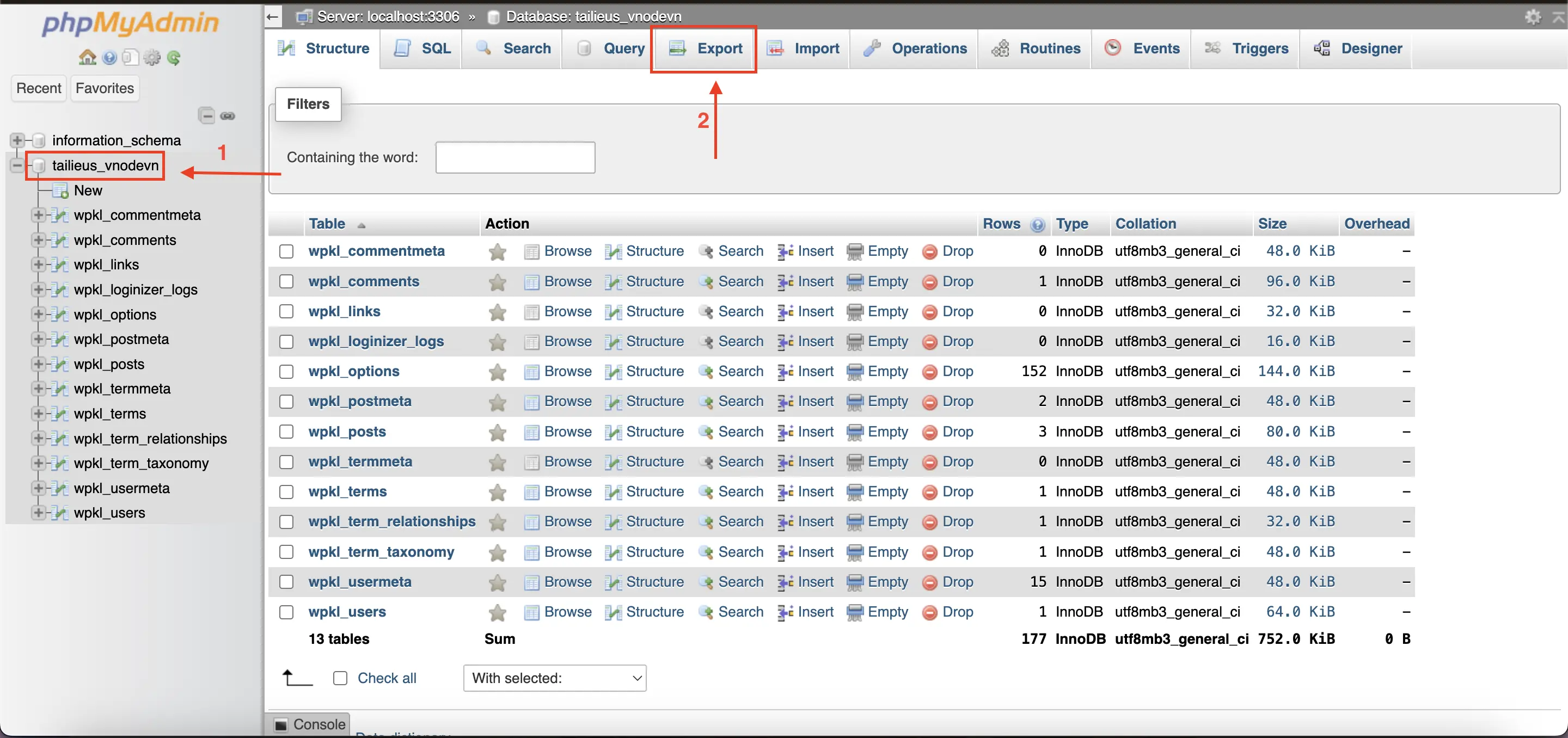Image resolution: width=1568 pixels, height=738 pixels.
Task: Reload navigation panel green icon
Action: point(174,57)
